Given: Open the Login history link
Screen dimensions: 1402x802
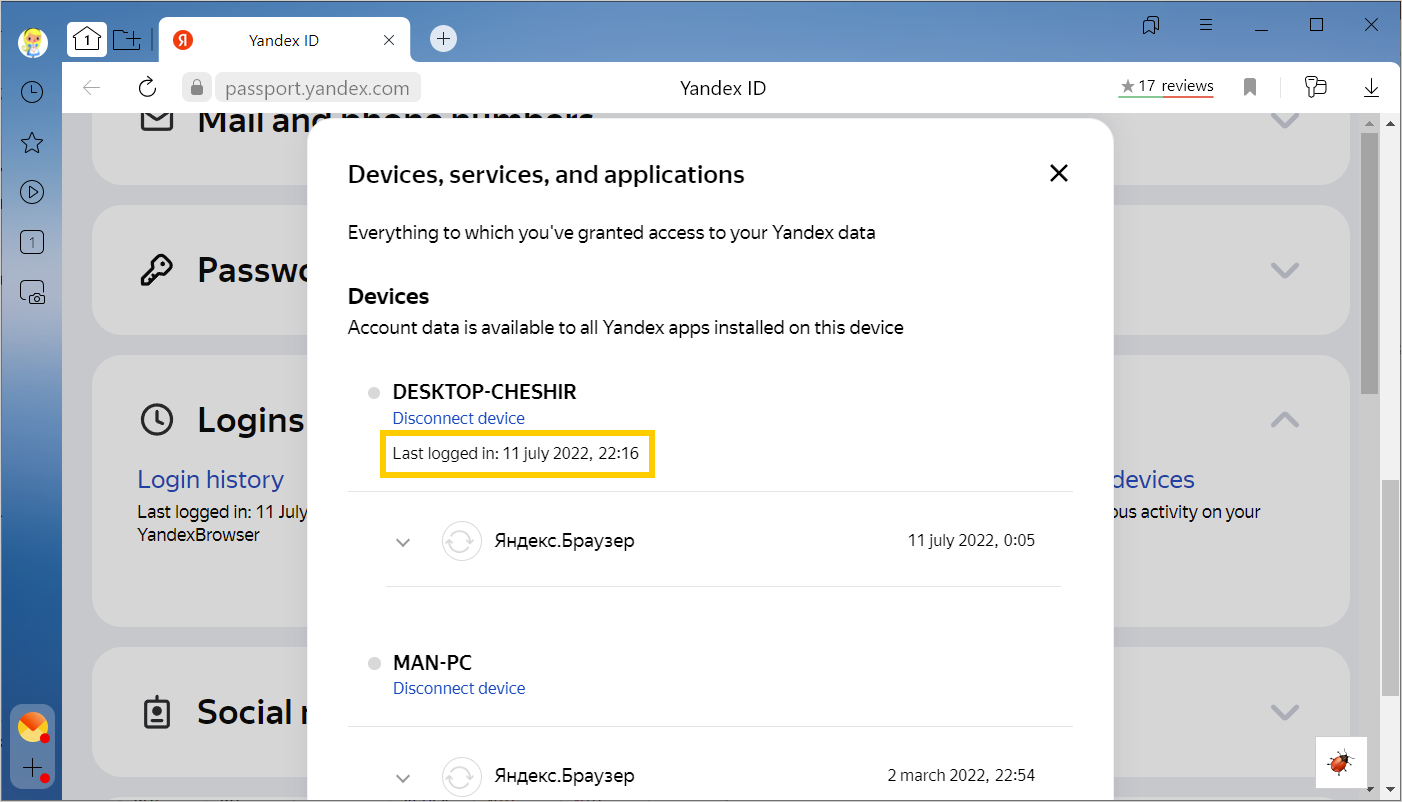Looking at the screenshot, I should 210,480.
